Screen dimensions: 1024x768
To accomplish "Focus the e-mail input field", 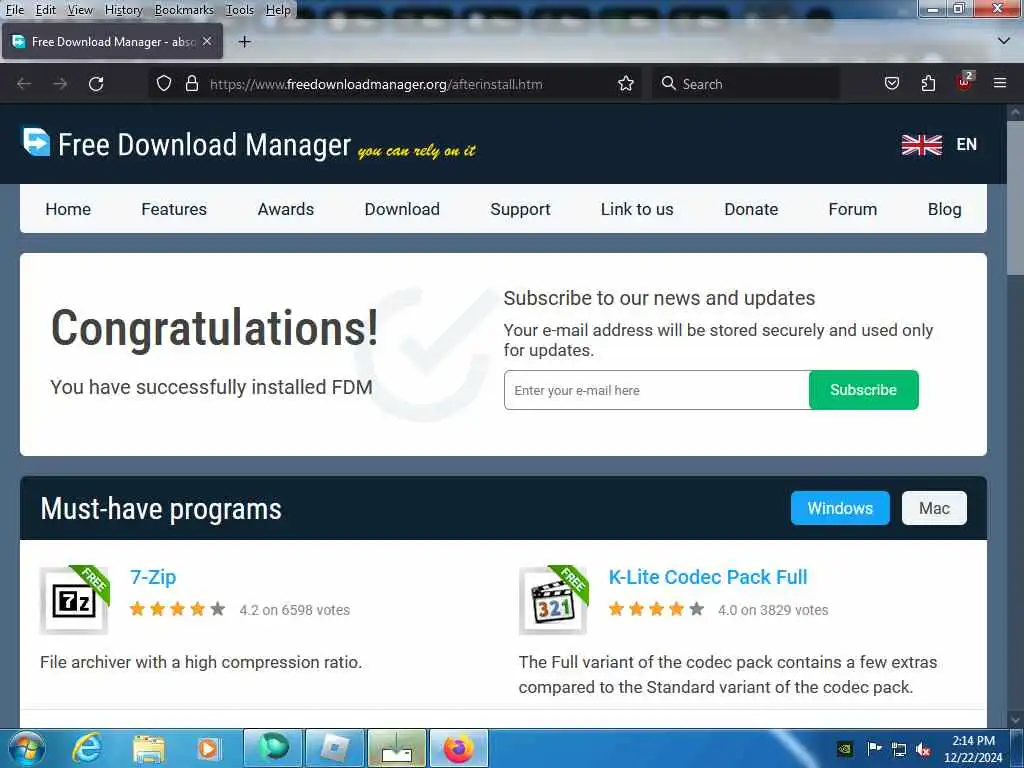I will click(x=656, y=390).
